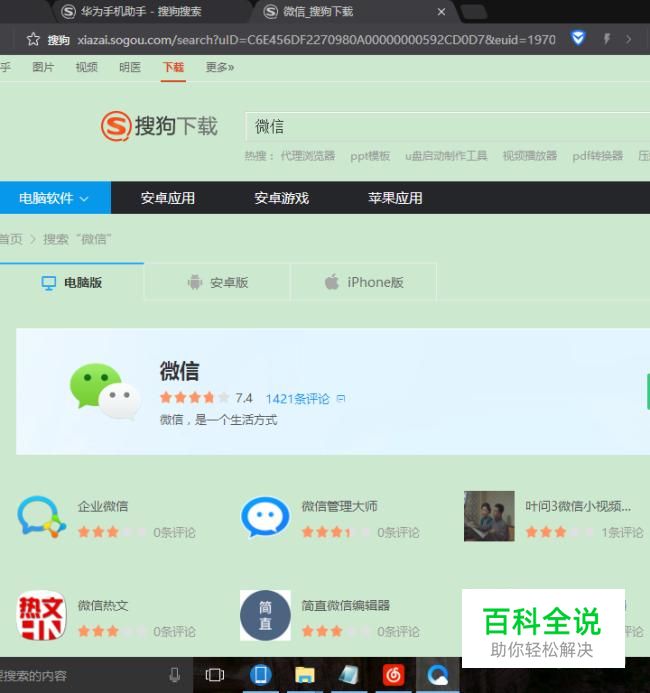The image size is (650, 693).
Task: Click the 企业微信 app icon
Action: 42,517
